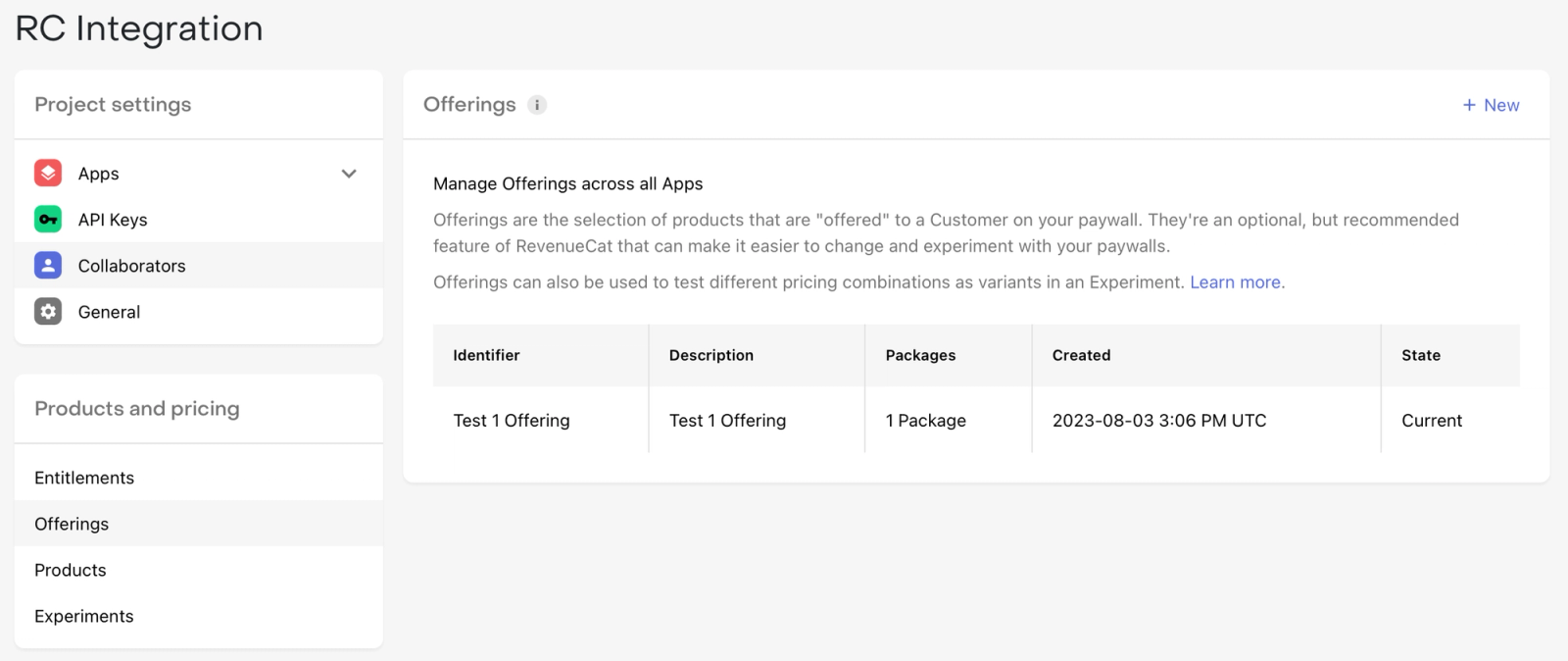Click the Identifier column header
Image resolution: width=1568 pixels, height=661 pixels.
click(486, 355)
